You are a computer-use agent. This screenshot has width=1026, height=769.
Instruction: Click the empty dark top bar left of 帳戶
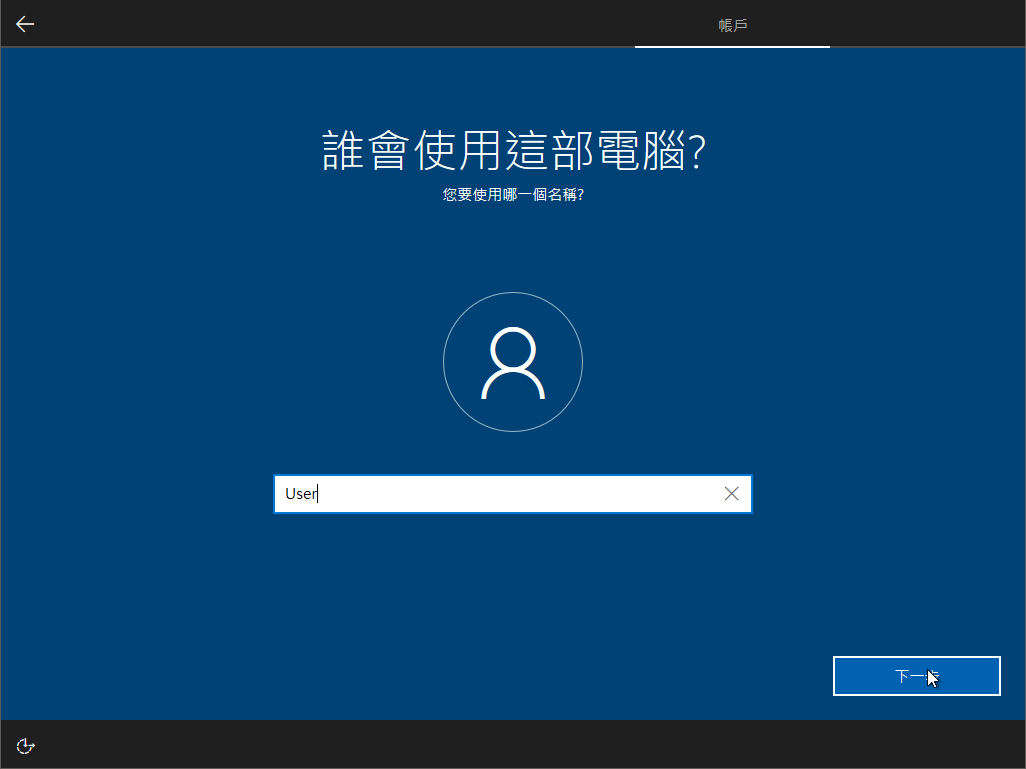coord(330,24)
